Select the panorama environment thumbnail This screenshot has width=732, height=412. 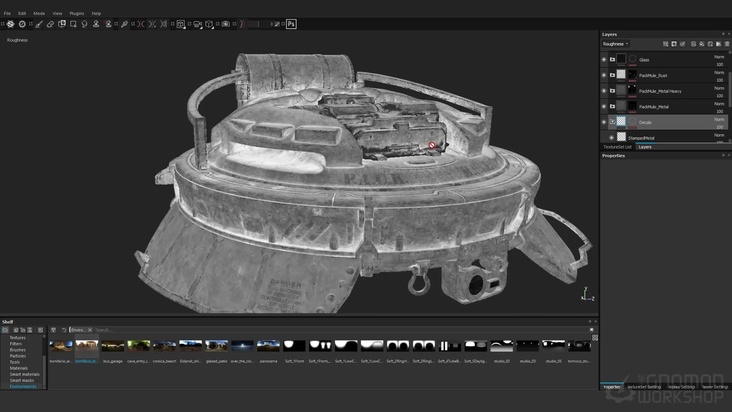[x=268, y=345]
